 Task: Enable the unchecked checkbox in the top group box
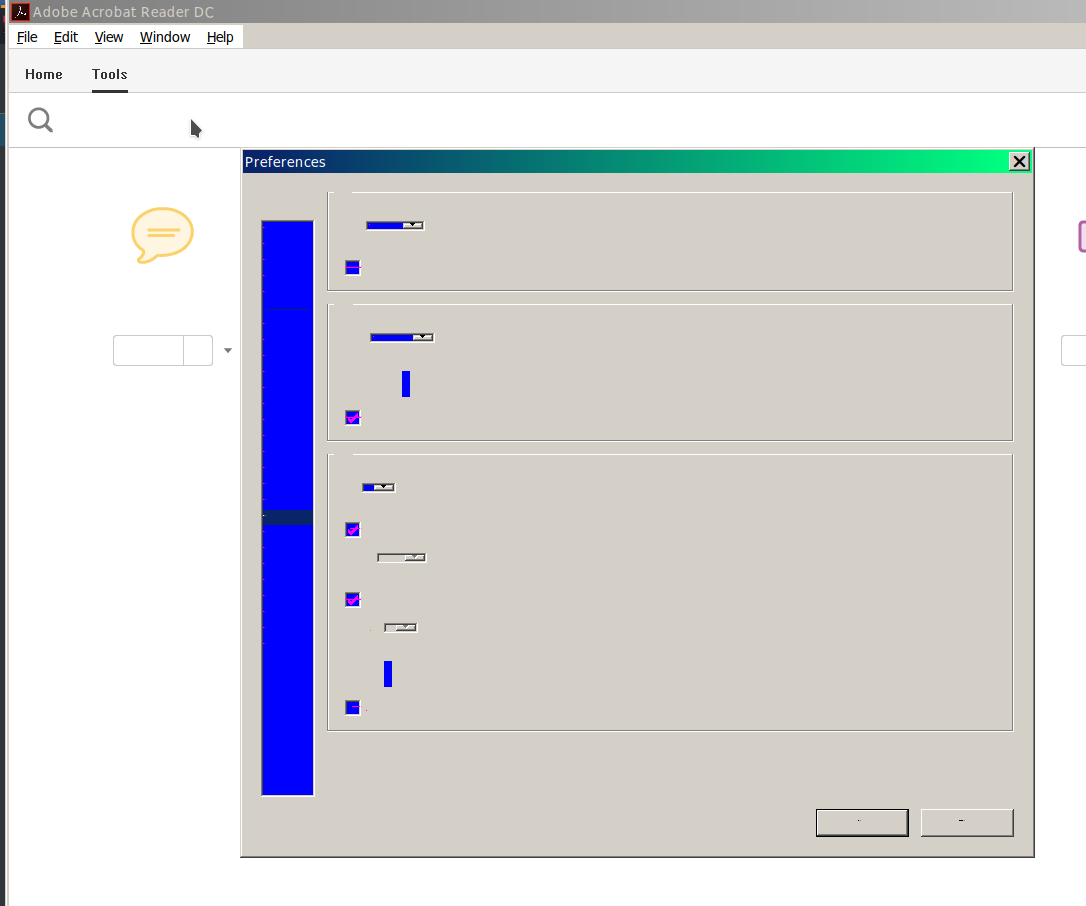352,267
